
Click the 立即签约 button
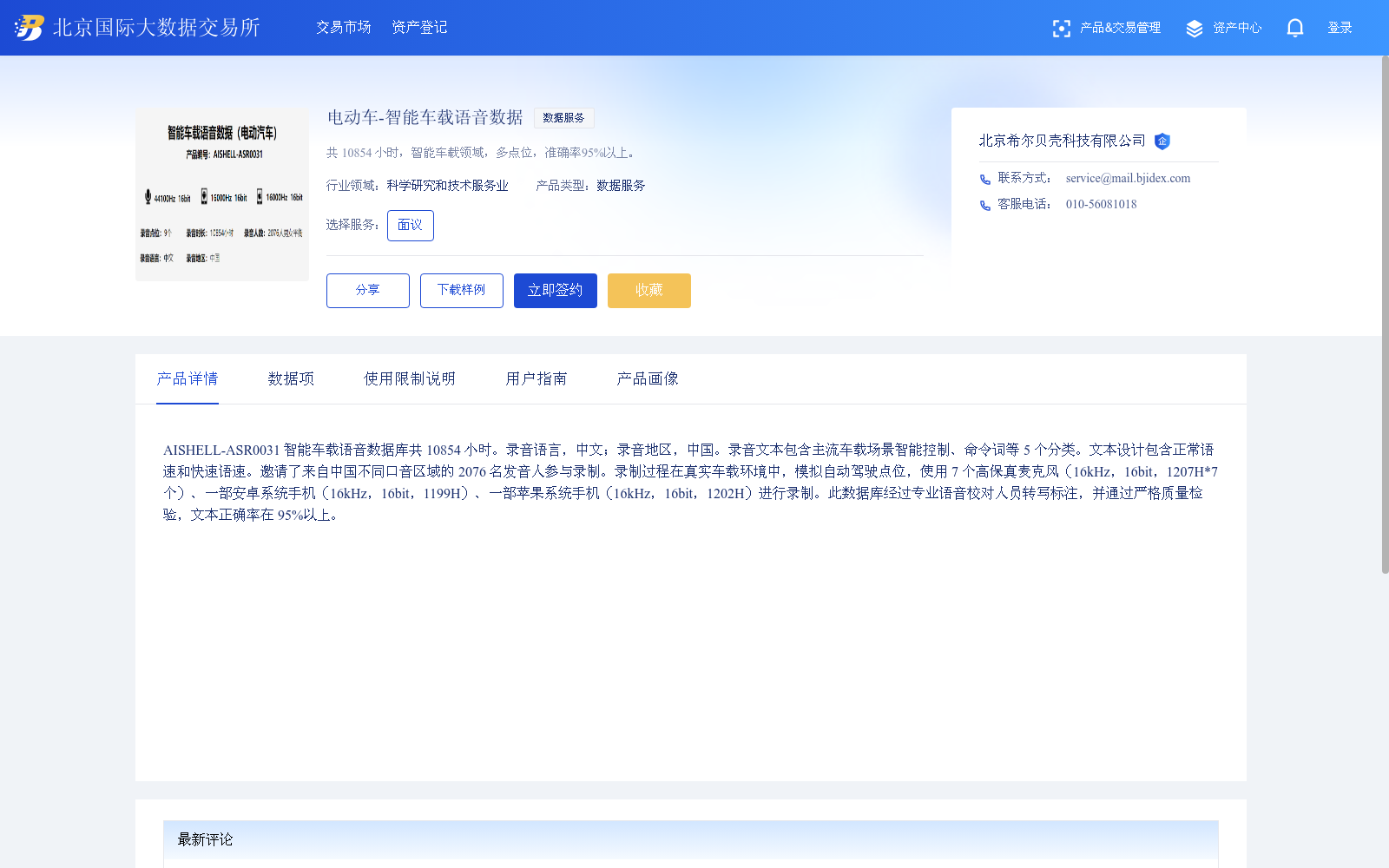tap(556, 291)
